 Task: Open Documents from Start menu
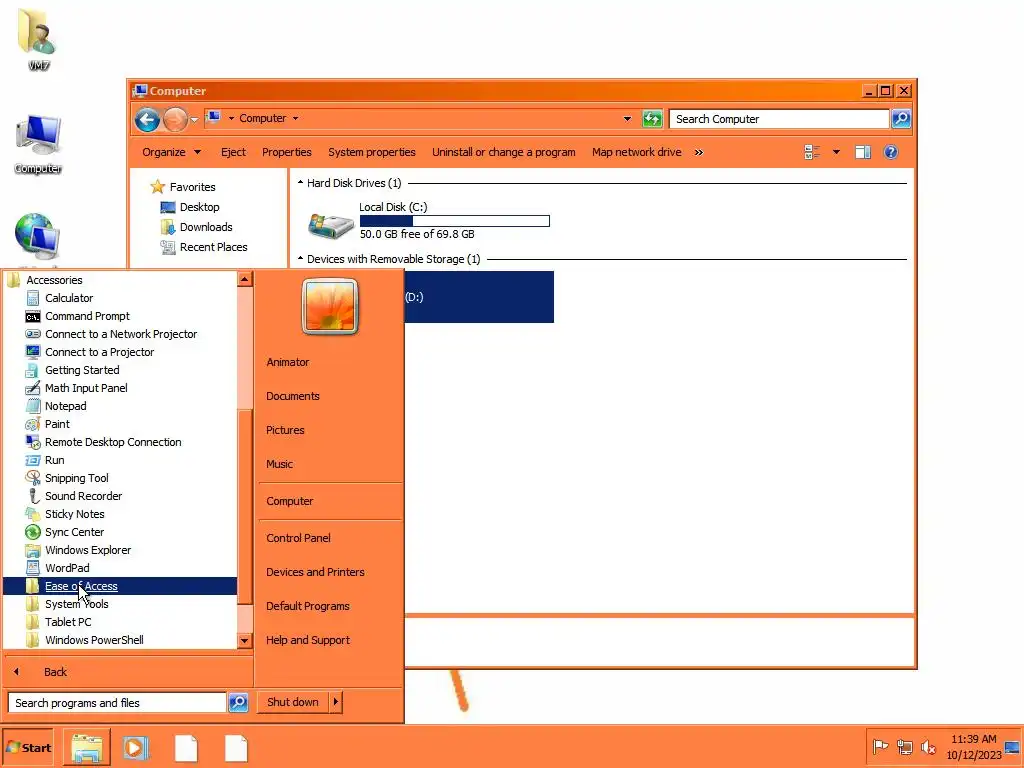tap(293, 396)
